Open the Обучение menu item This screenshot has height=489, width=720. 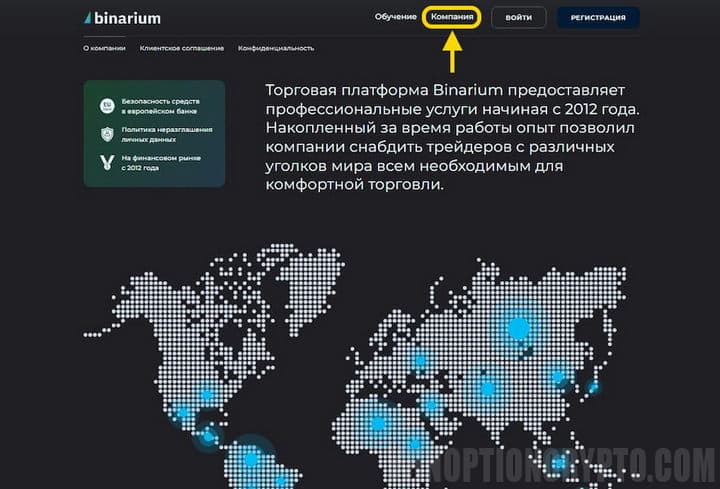pos(395,17)
